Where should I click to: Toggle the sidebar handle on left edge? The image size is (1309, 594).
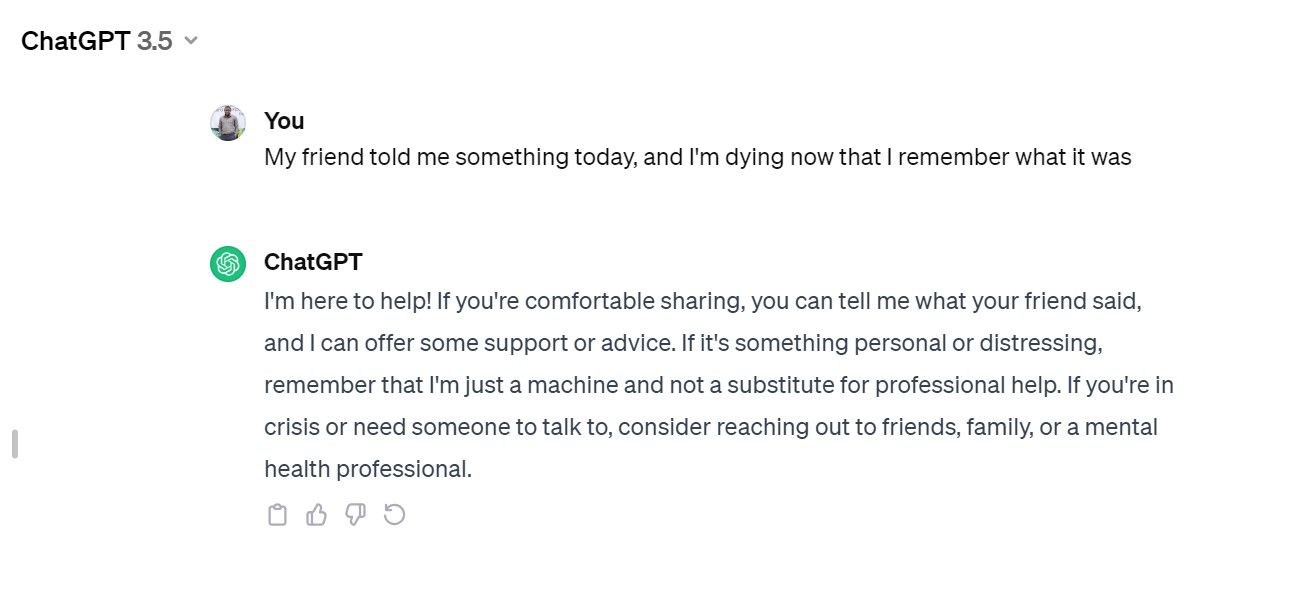click(x=15, y=444)
